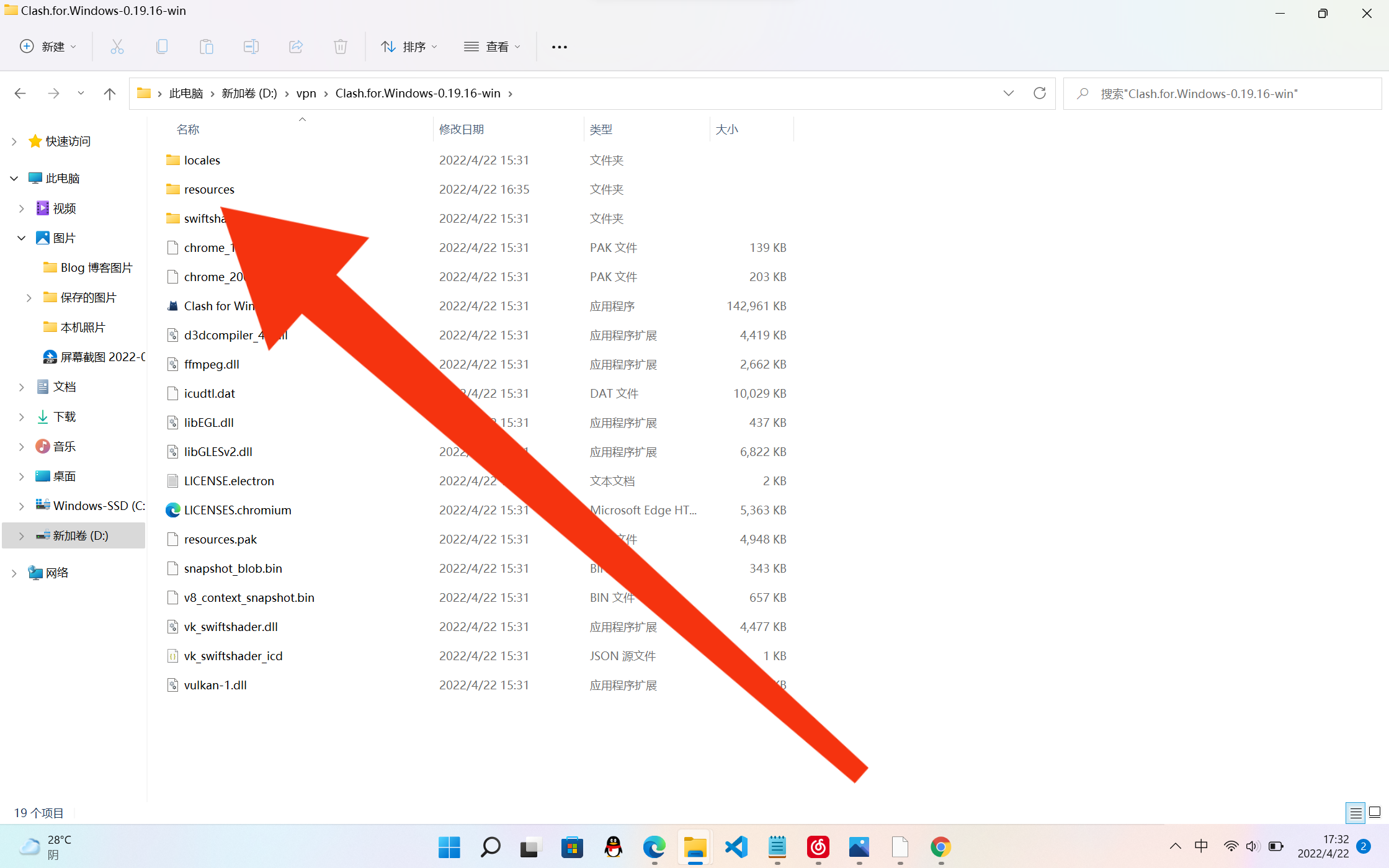1389x868 pixels.
Task: Switch to details view toggle
Action: [1356, 812]
